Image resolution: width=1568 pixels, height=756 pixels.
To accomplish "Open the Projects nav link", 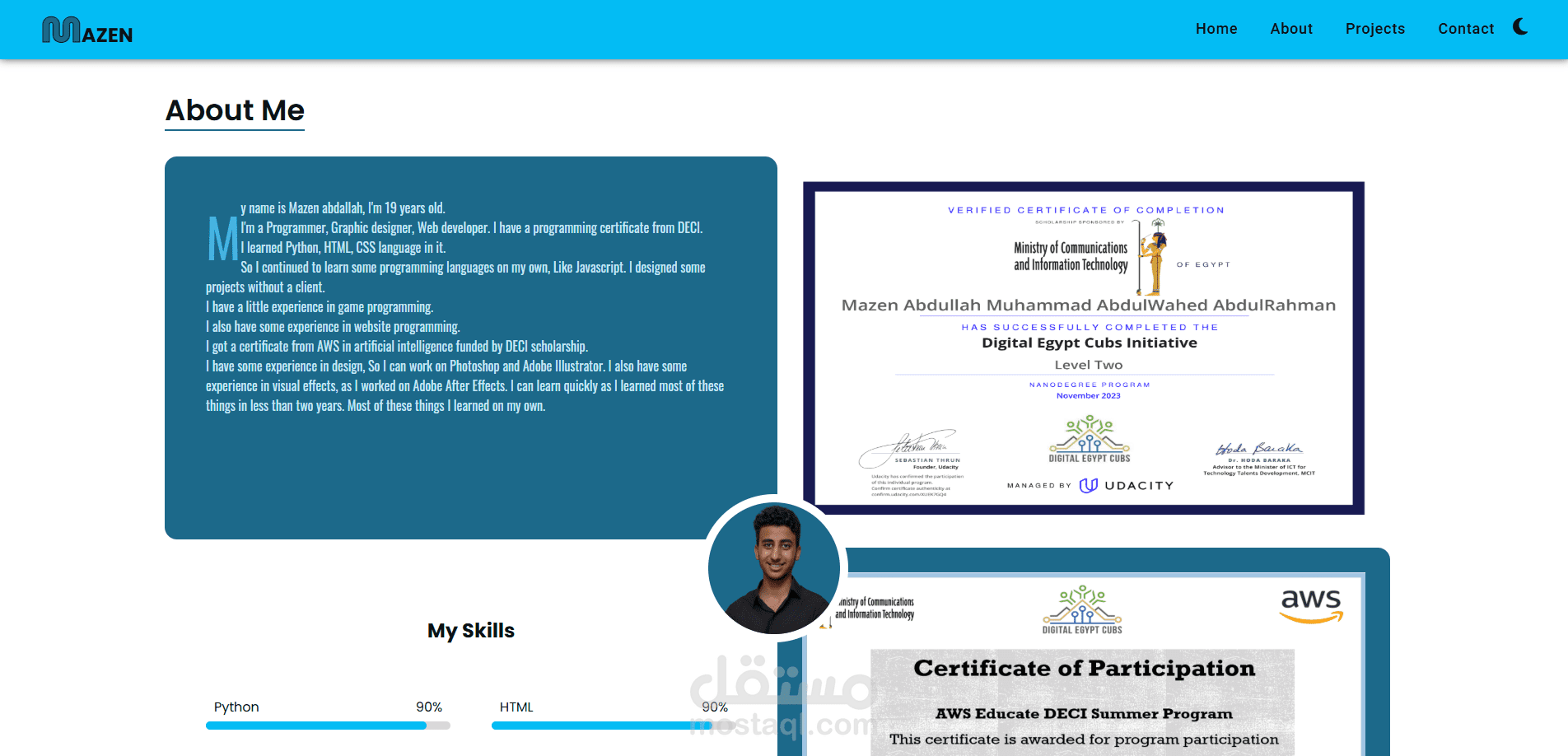I will tap(1375, 29).
